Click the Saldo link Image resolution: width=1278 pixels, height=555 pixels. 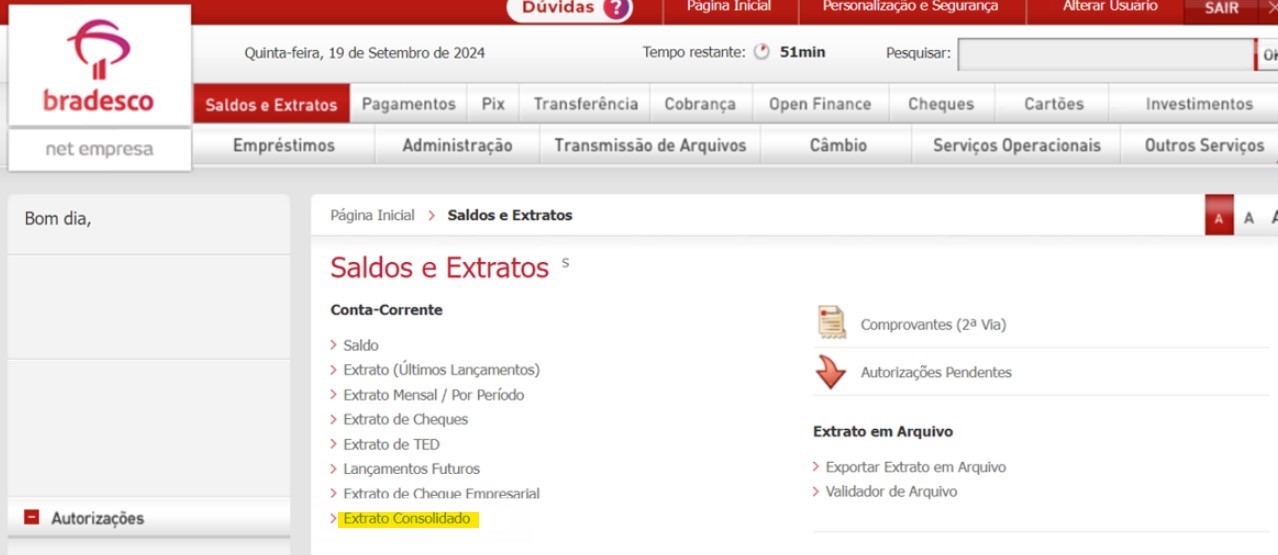(361, 345)
